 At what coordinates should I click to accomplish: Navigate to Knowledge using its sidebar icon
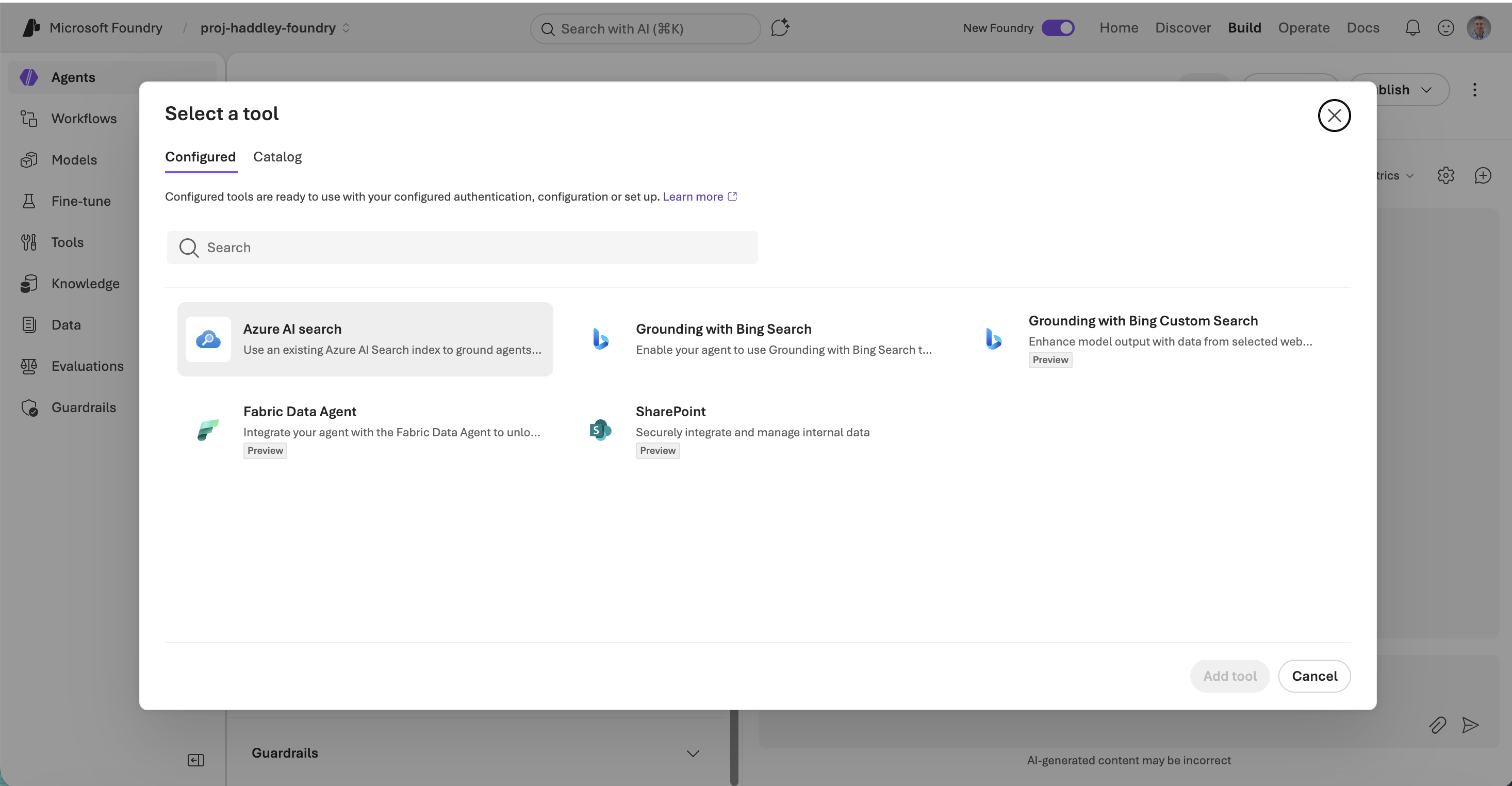pos(30,284)
